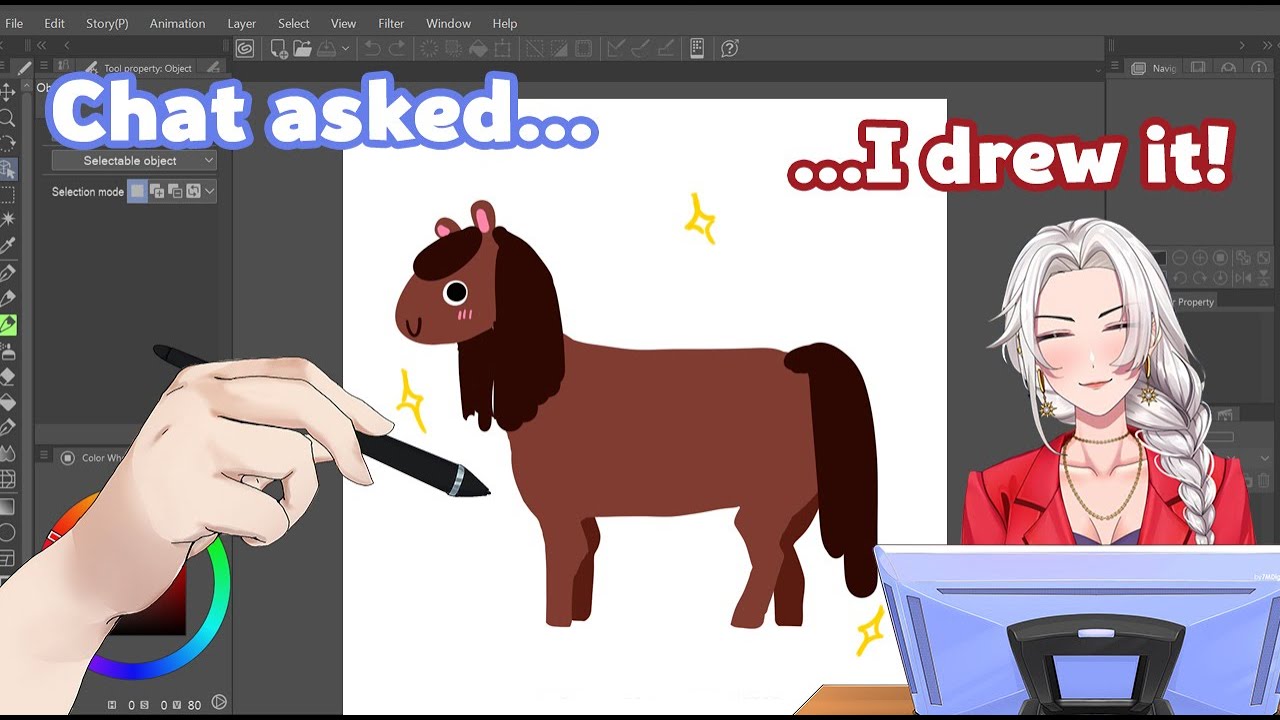Open the Story(P) menu
This screenshot has height=720, width=1280.
[x=107, y=23]
